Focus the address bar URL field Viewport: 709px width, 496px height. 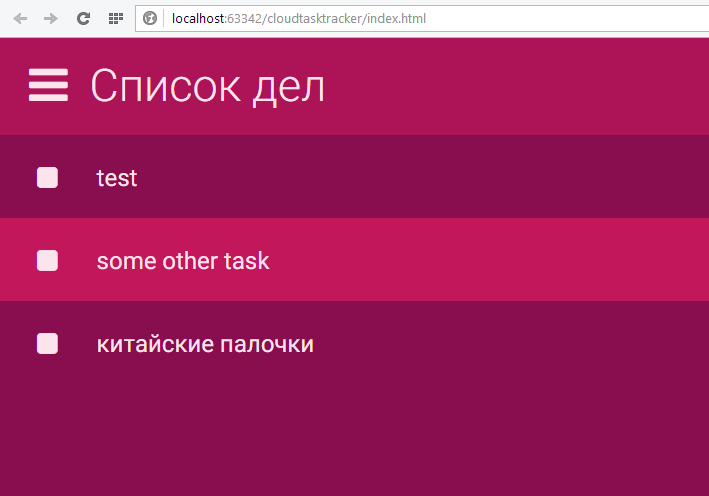422,19
